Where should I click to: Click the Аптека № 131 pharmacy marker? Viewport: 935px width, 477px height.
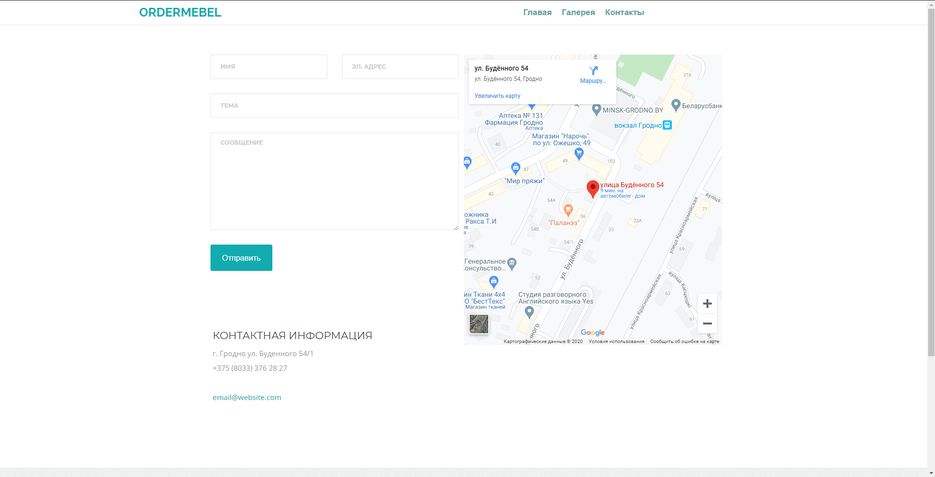531,106
